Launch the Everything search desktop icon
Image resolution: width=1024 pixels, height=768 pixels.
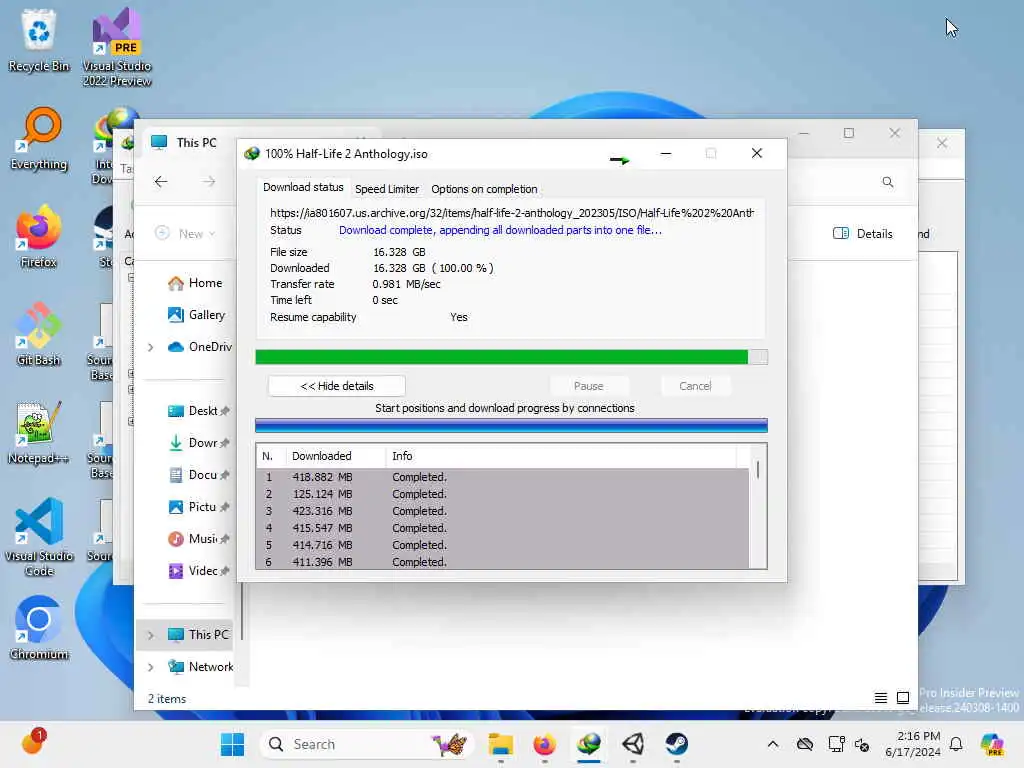(39, 139)
